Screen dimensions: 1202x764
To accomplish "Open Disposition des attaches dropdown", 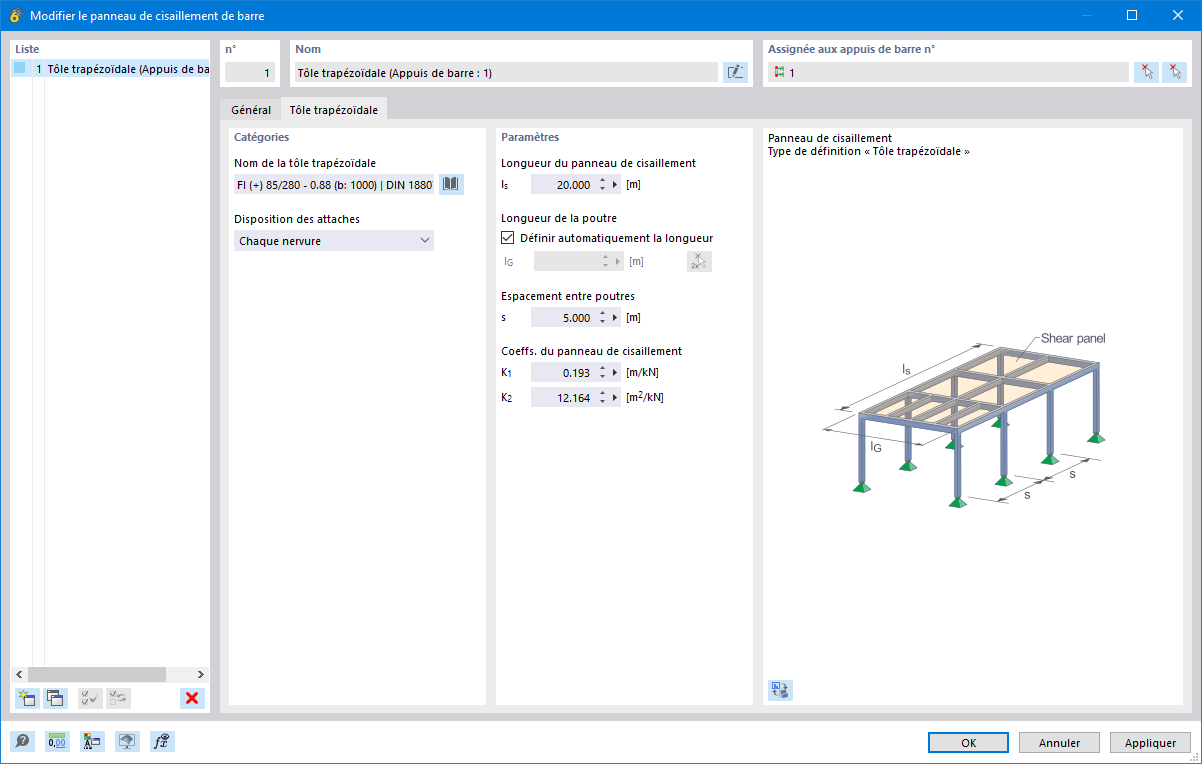I will (334, 241).
